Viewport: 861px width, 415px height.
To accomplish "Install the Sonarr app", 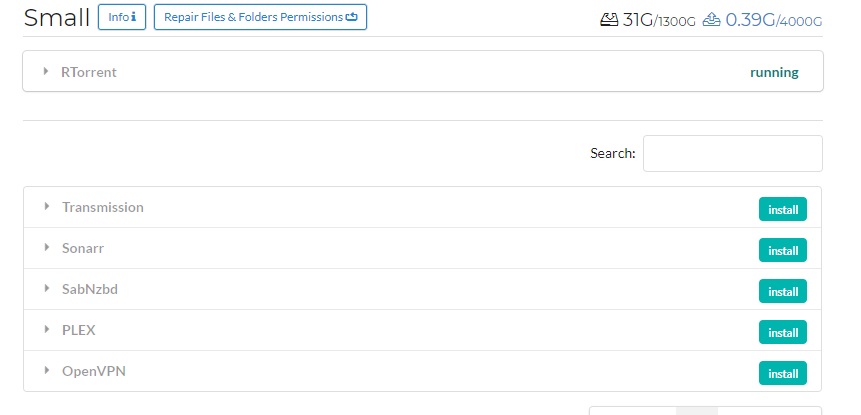I will pos(782,250).
